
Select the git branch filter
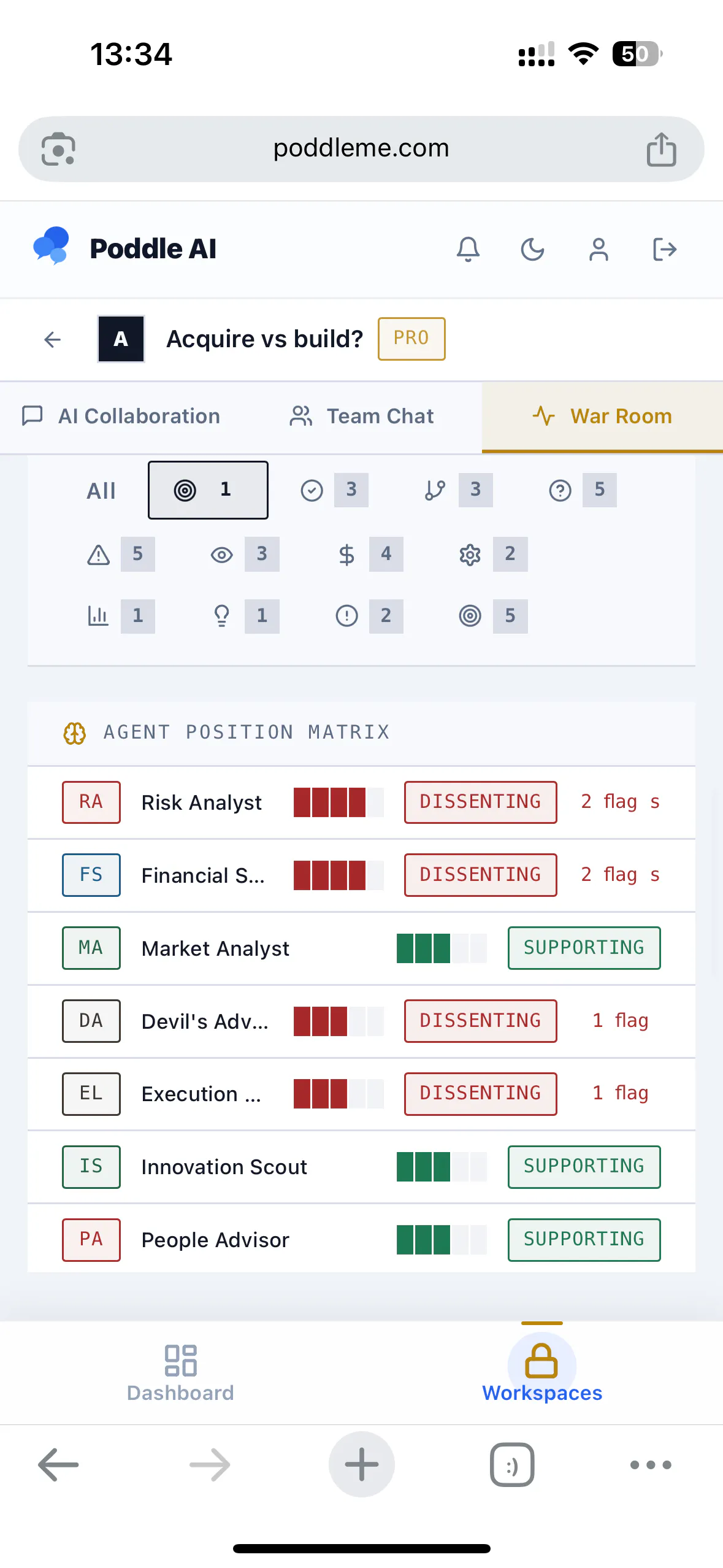(x=457, y=490)
